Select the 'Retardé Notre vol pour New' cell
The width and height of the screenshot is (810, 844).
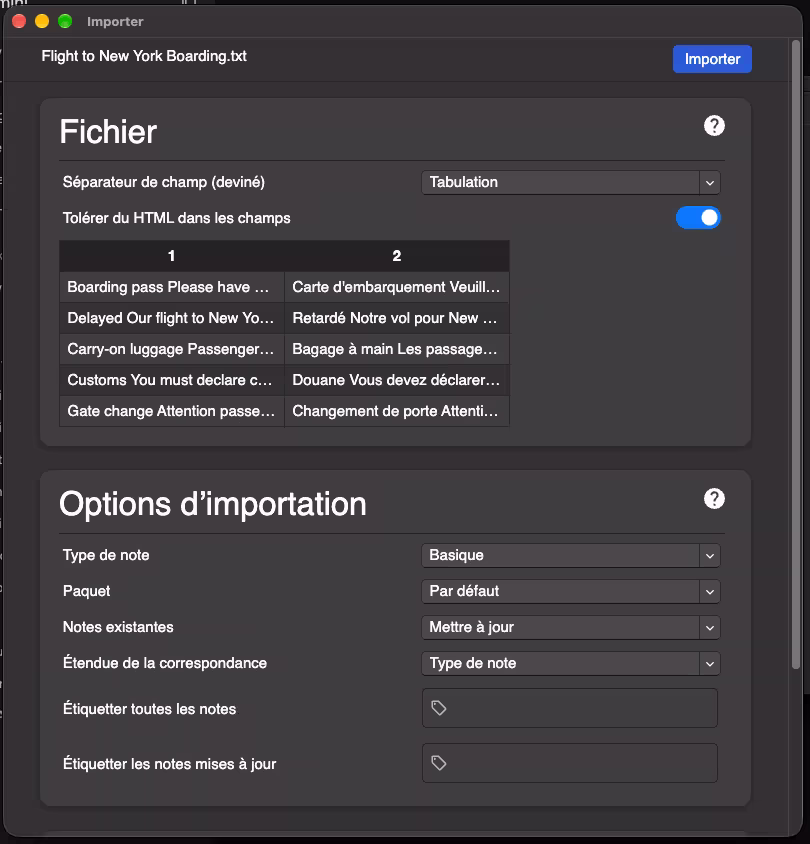pyautogui.click(x=397, y=318)
